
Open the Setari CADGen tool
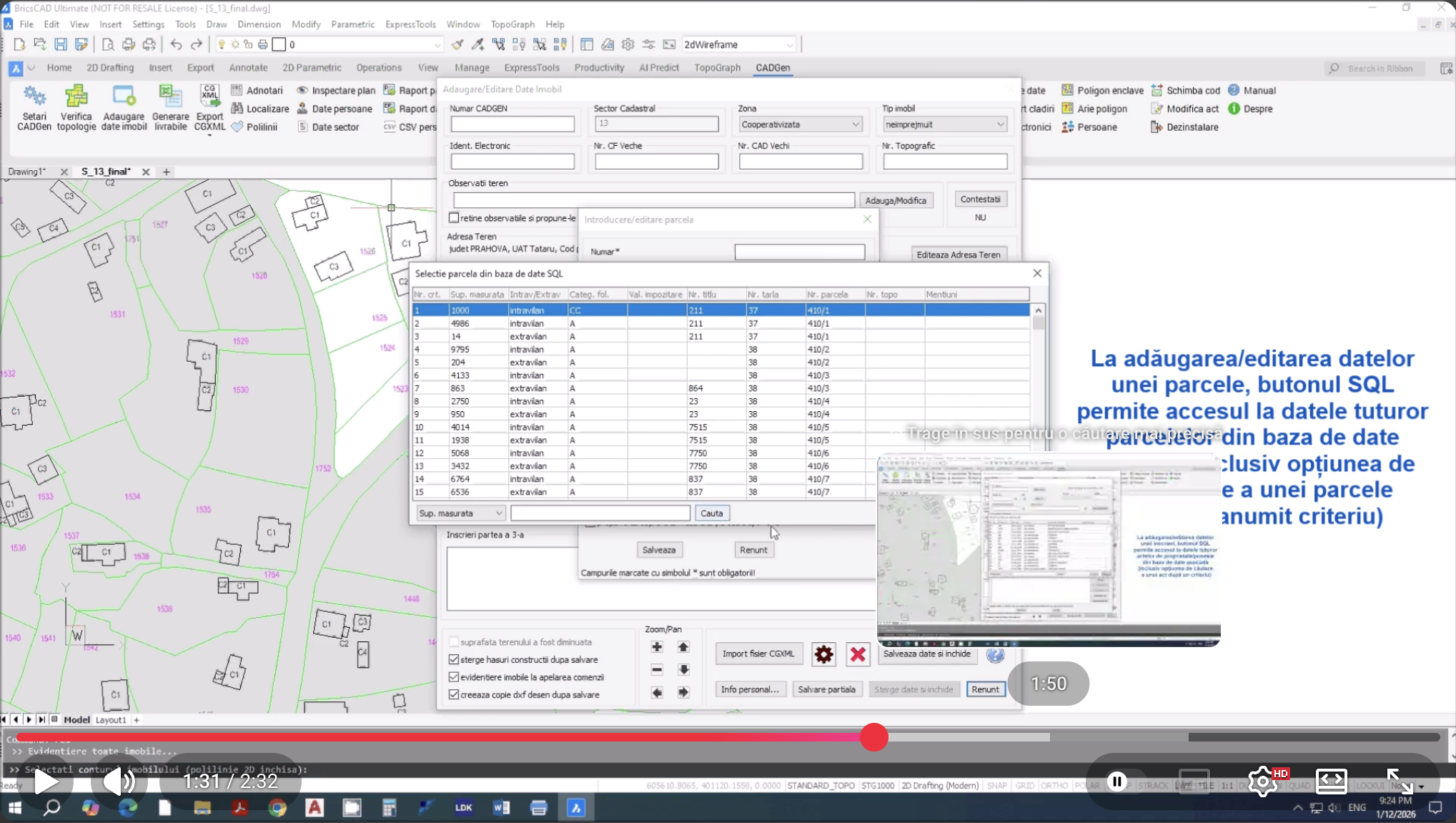(x=34, y=108)
